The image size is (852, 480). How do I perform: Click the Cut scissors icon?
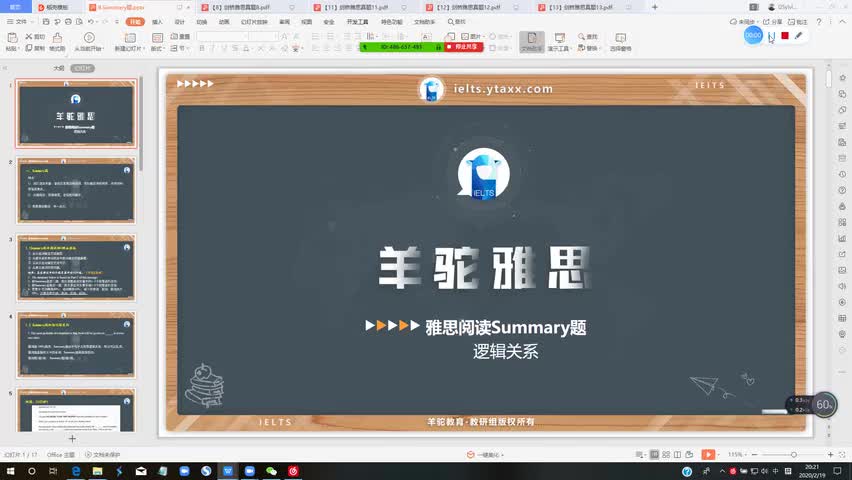point(29,36)
